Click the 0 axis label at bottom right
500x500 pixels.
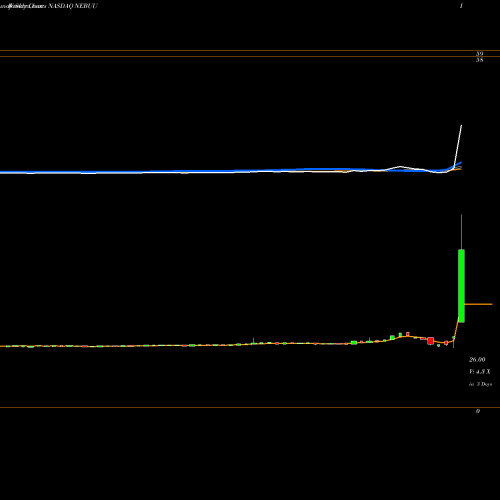point(478,411)
